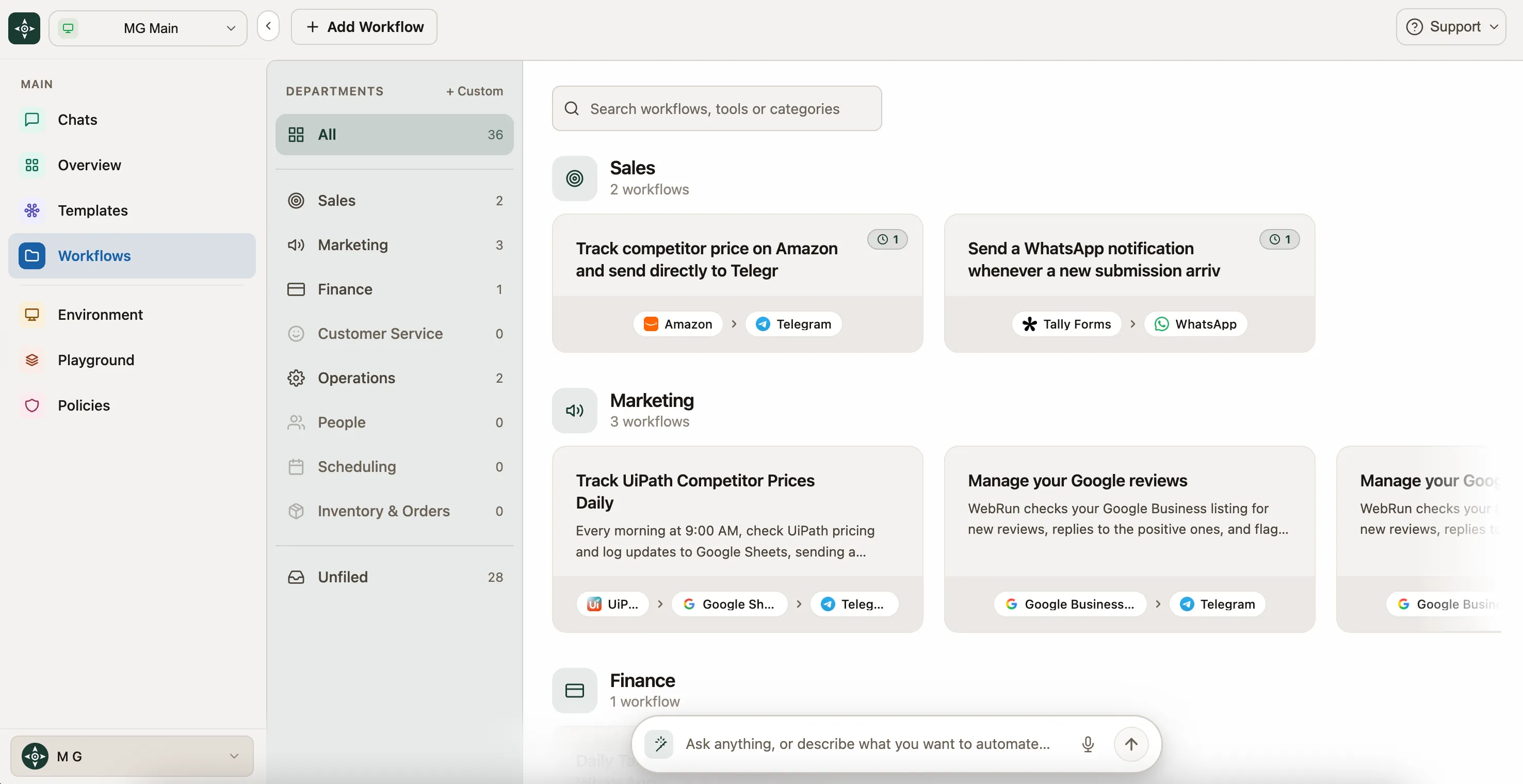Select the Scheduling department

click(394, 466)
